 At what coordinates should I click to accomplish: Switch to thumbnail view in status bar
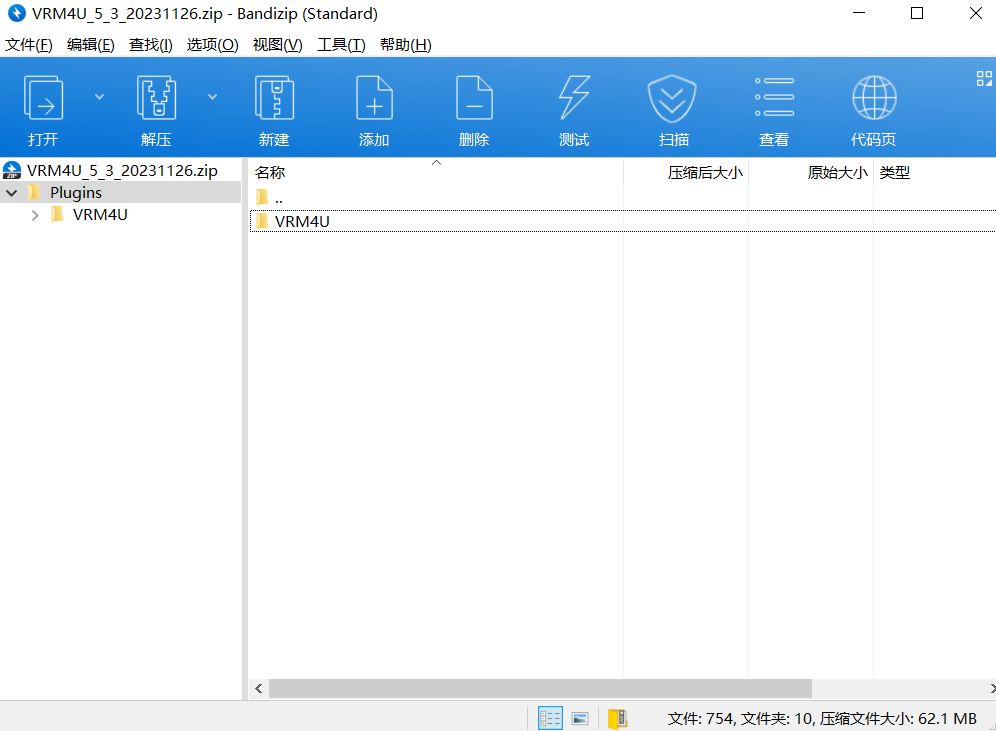pyautogui.click(x=580, y=718)
